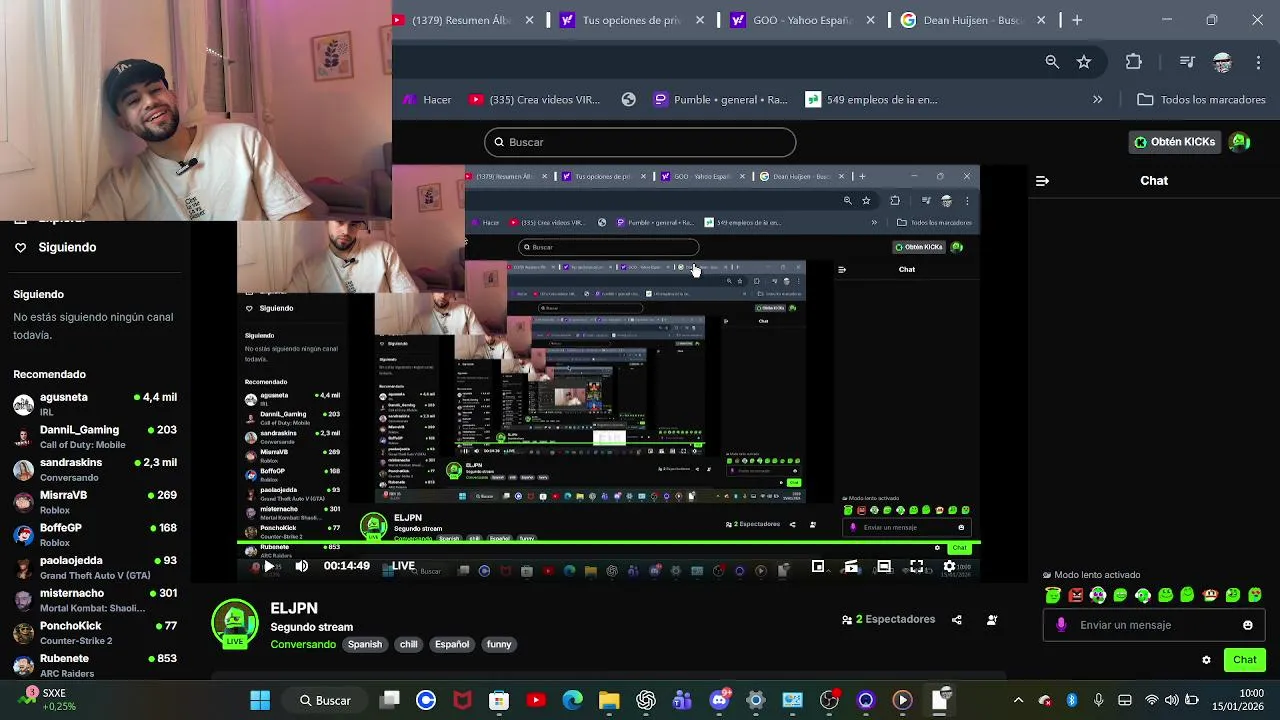The width and height of the screenshot is (1280, 720).
Task: Open 549 empleos de ia bookmark
Action: (x=871, y=100)
